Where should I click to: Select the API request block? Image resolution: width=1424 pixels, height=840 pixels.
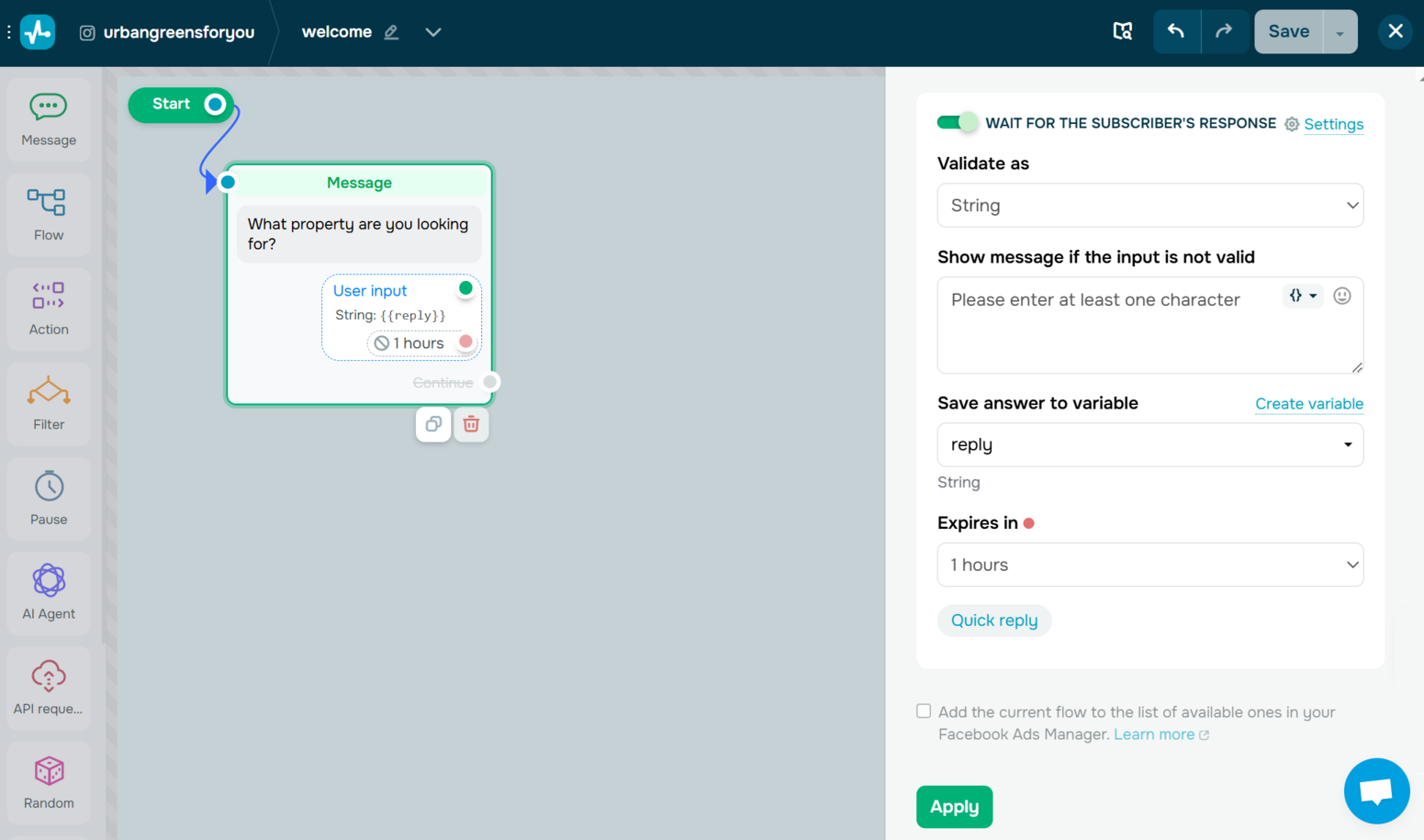click(48, 688)
